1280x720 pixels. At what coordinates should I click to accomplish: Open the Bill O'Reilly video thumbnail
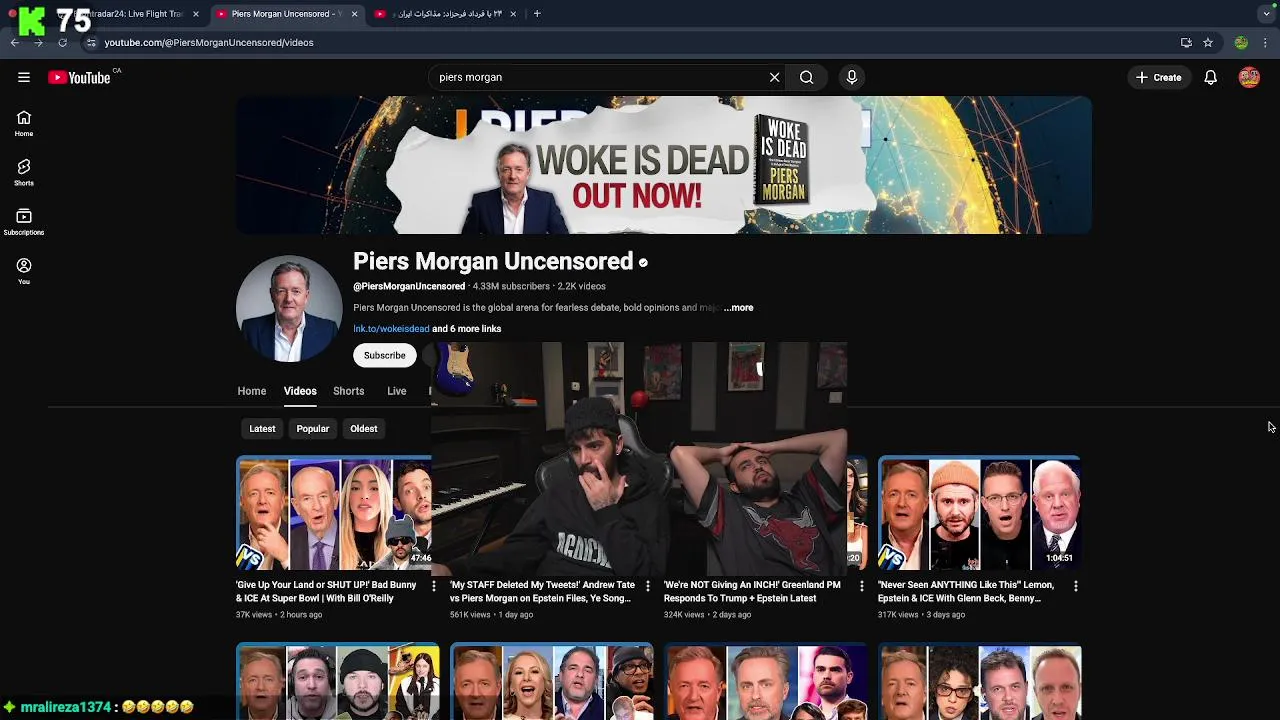(334, 513)
